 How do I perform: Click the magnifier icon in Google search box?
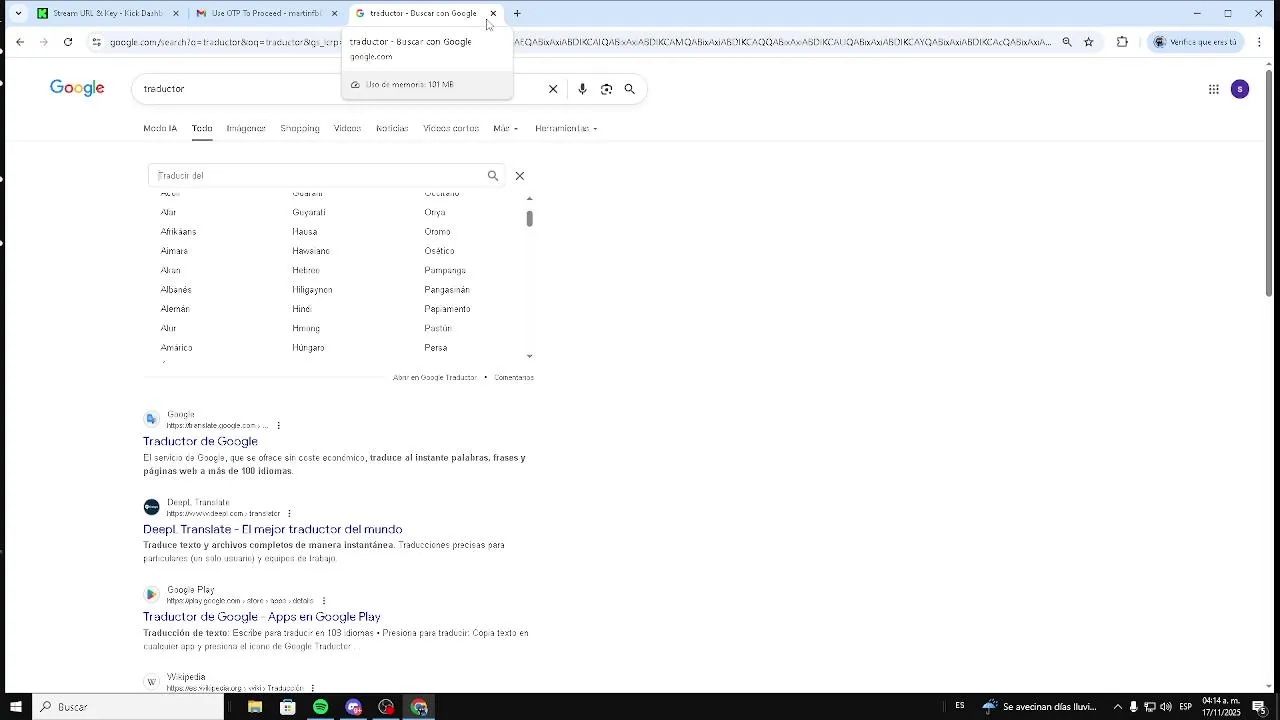[x=630, y=89]
